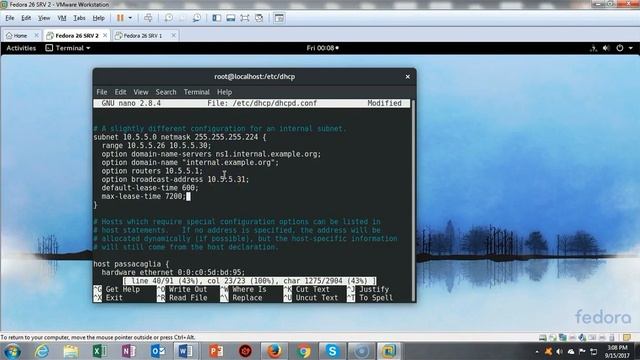Open the terminal Search menu

pos(166,92)
